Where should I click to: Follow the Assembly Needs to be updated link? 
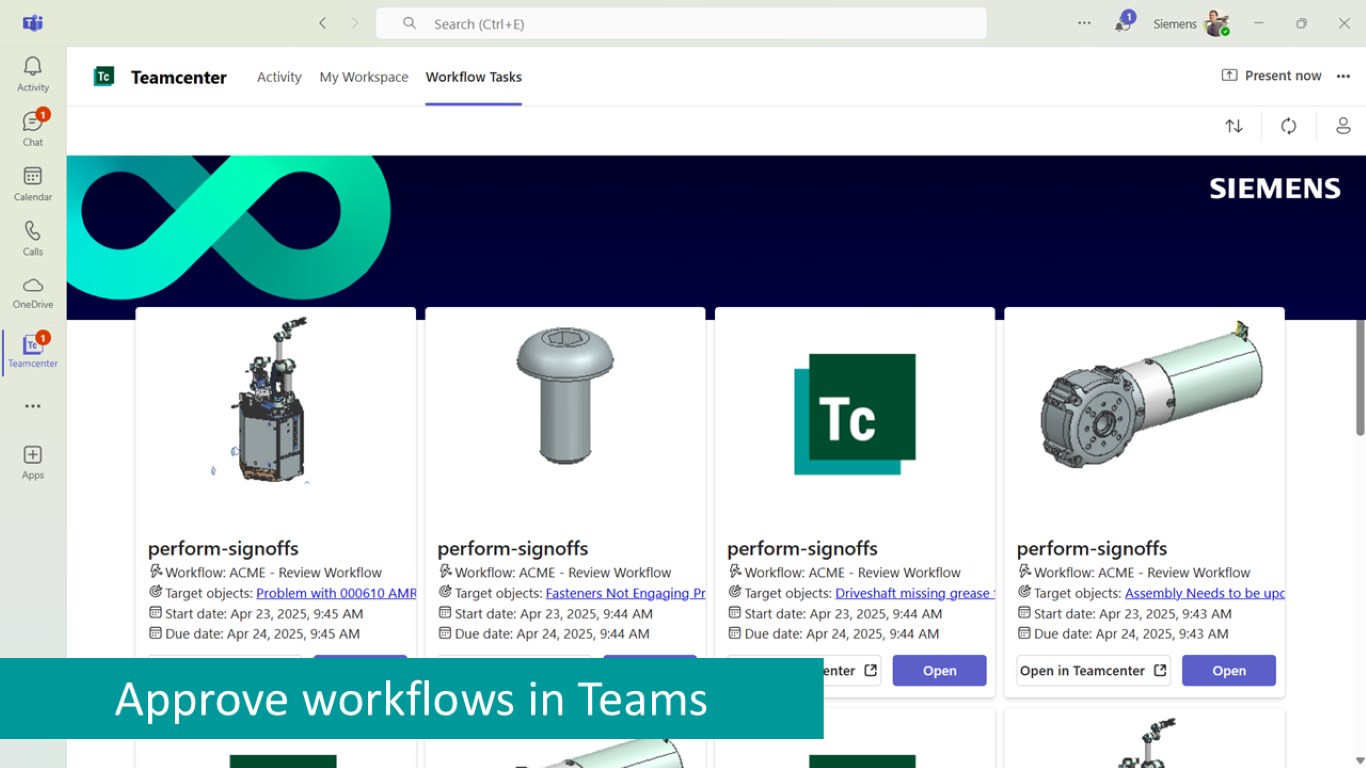[1205, 593]
